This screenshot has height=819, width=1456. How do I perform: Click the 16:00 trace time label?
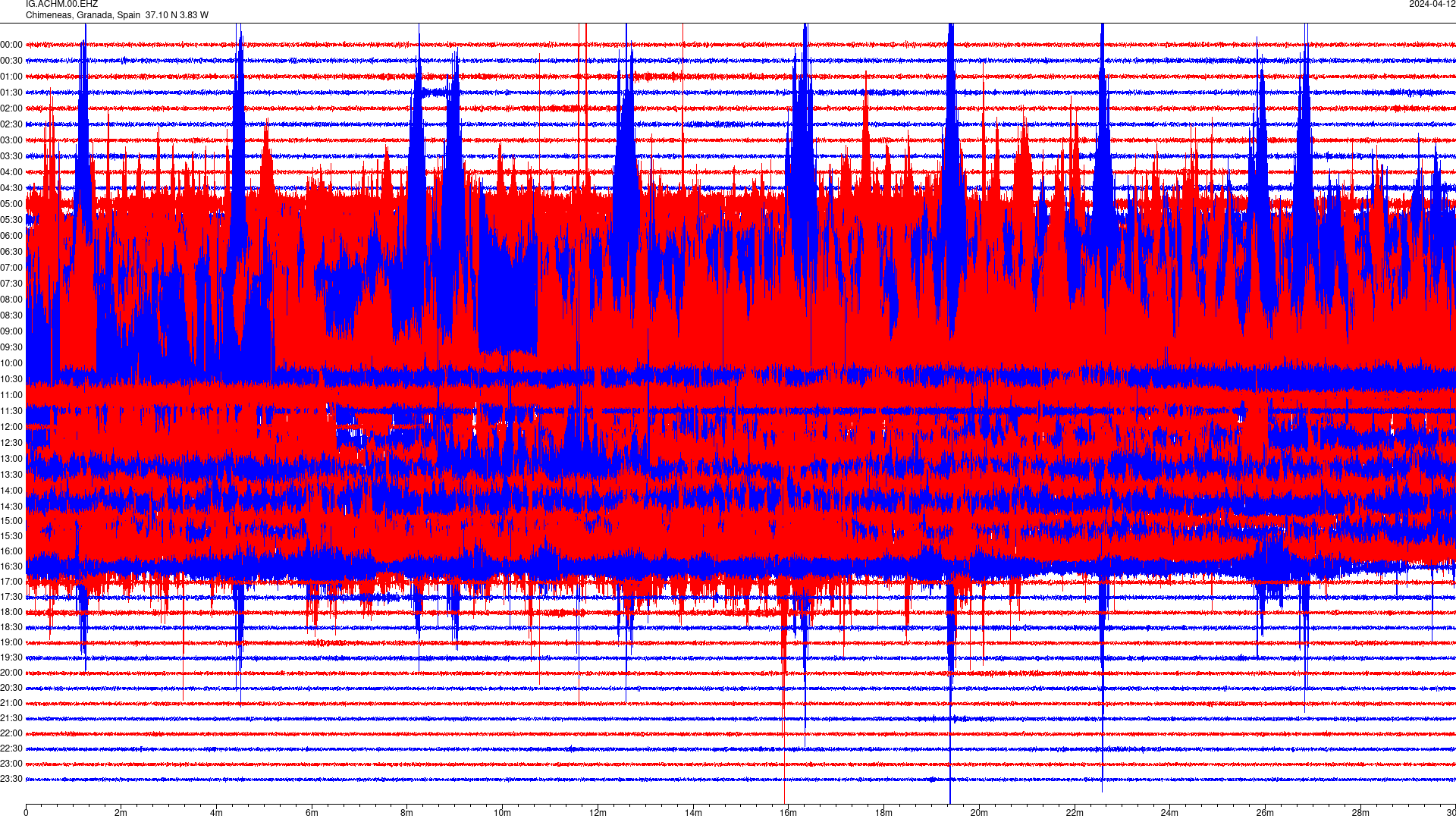coord(11,551)
